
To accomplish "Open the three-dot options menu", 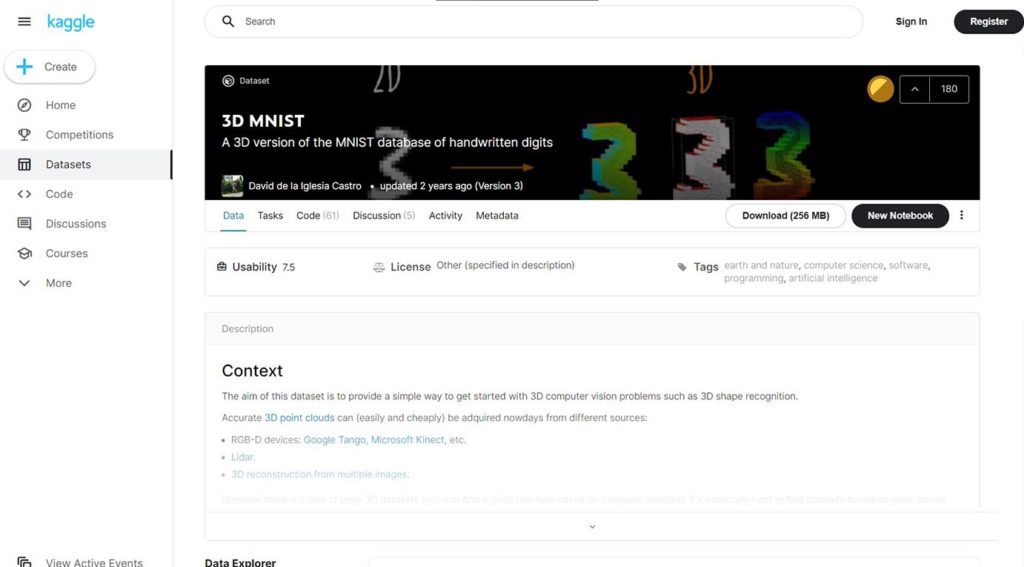I will coord(961,215).
